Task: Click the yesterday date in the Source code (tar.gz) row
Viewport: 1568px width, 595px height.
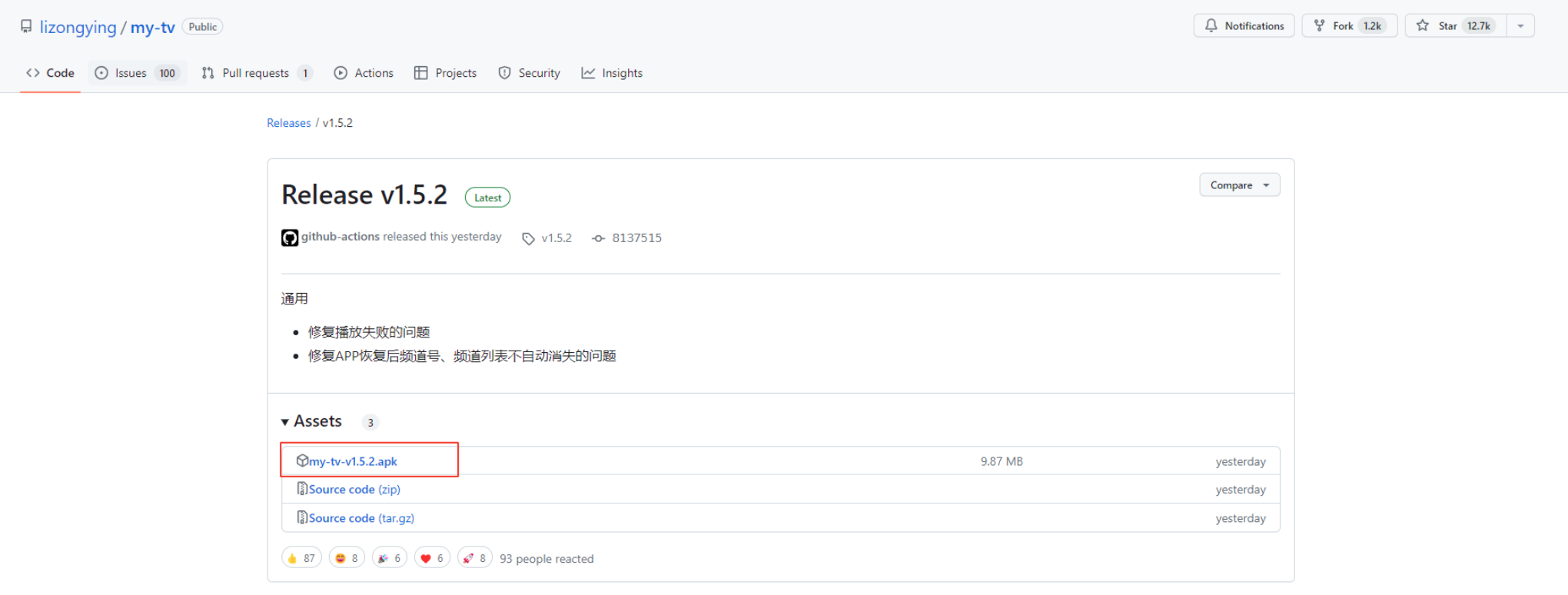Action: (1241, 518)
